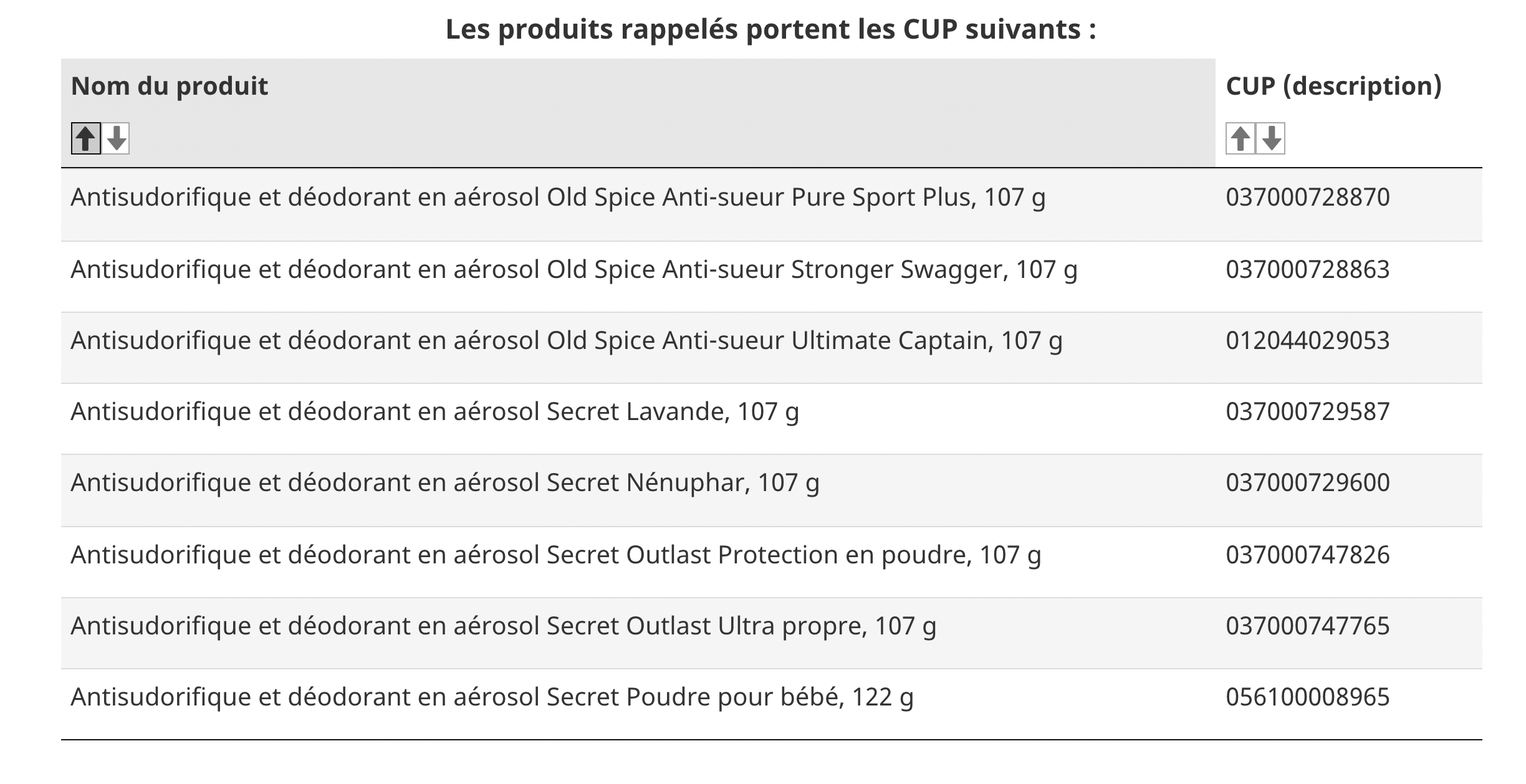This screenshot has width=1526, height=784.
Task: Select the Secret Lavande product row
Action: (434, 412)
